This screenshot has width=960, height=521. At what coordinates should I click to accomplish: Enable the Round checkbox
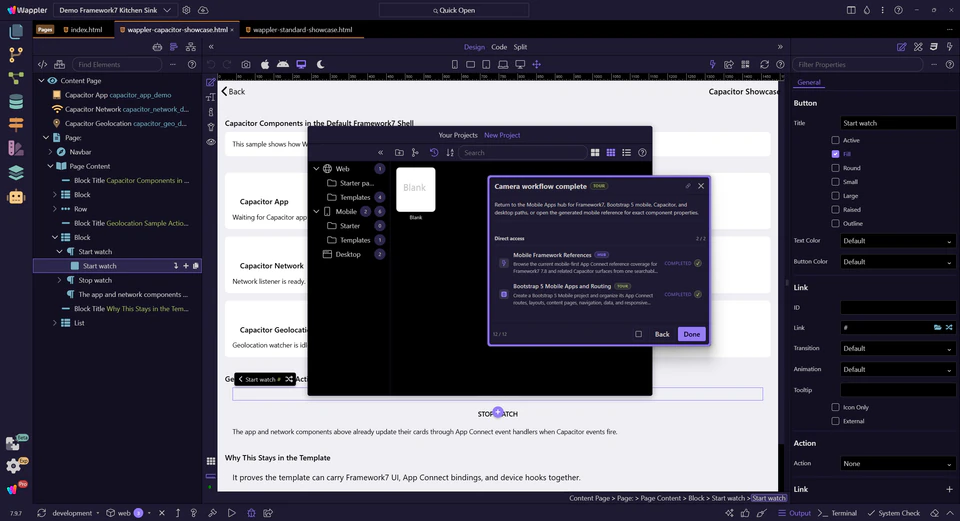coord(835,168)
